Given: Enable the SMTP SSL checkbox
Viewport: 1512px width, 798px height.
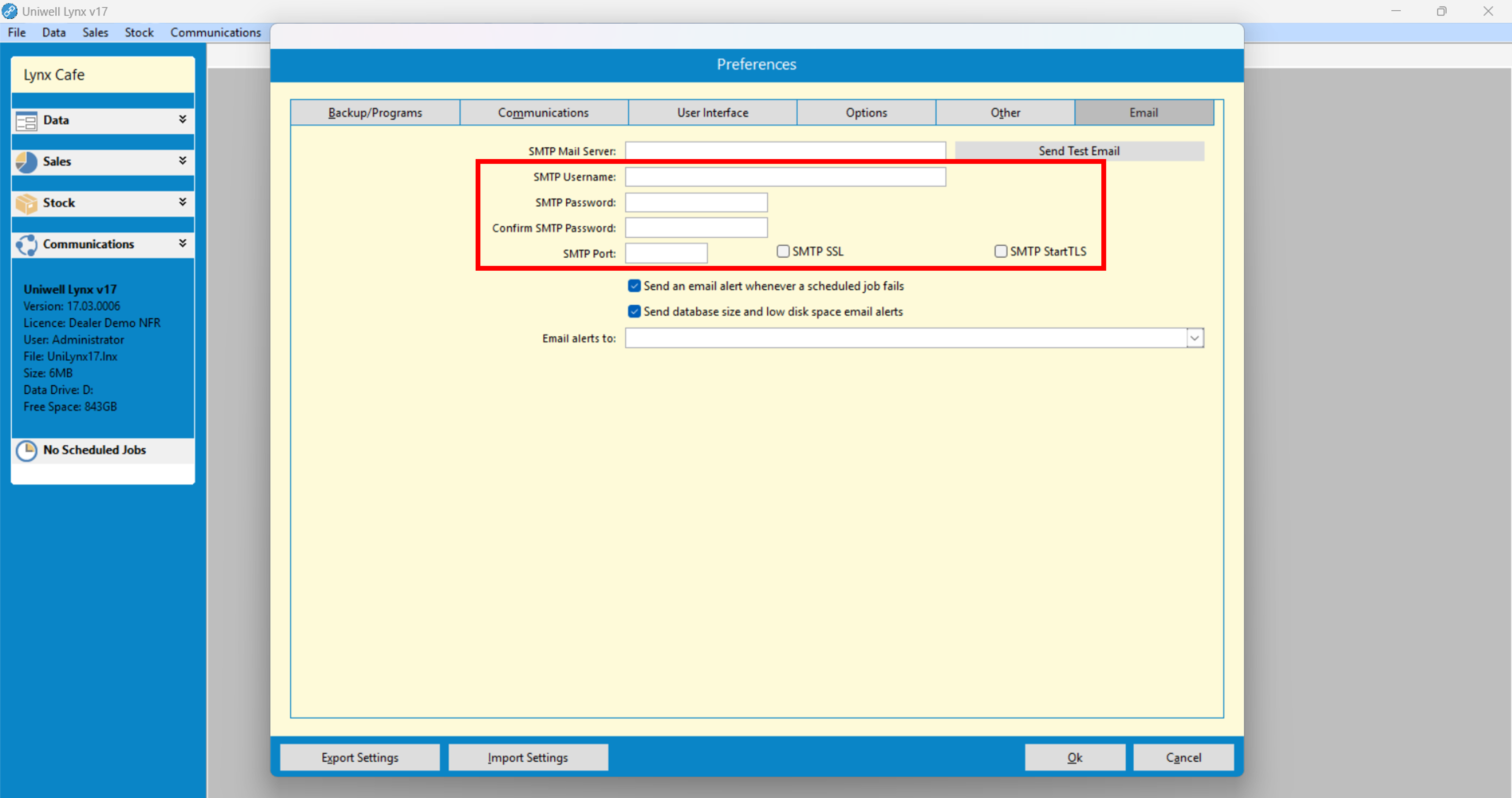Looking at the screenshot, I should [x=783, y=251].
